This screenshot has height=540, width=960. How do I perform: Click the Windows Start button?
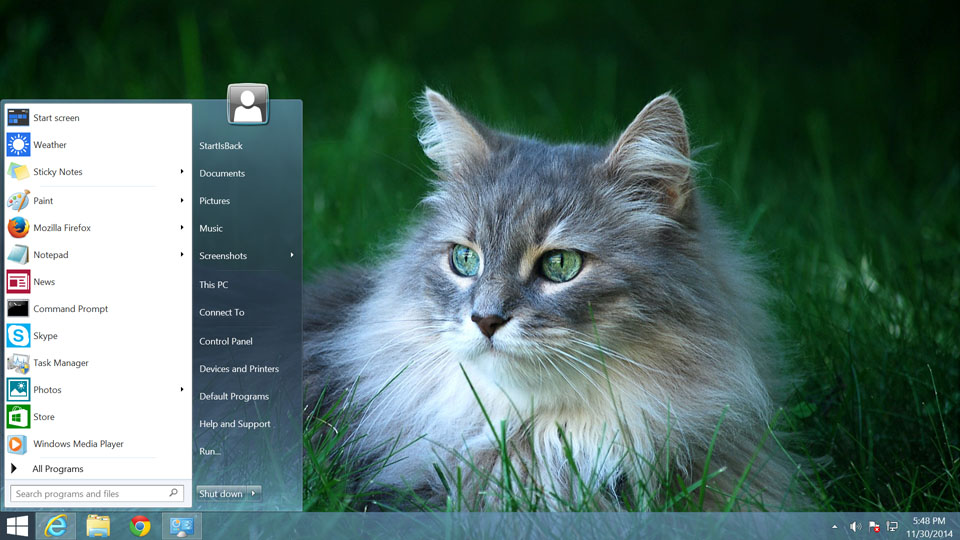(17, 526)
